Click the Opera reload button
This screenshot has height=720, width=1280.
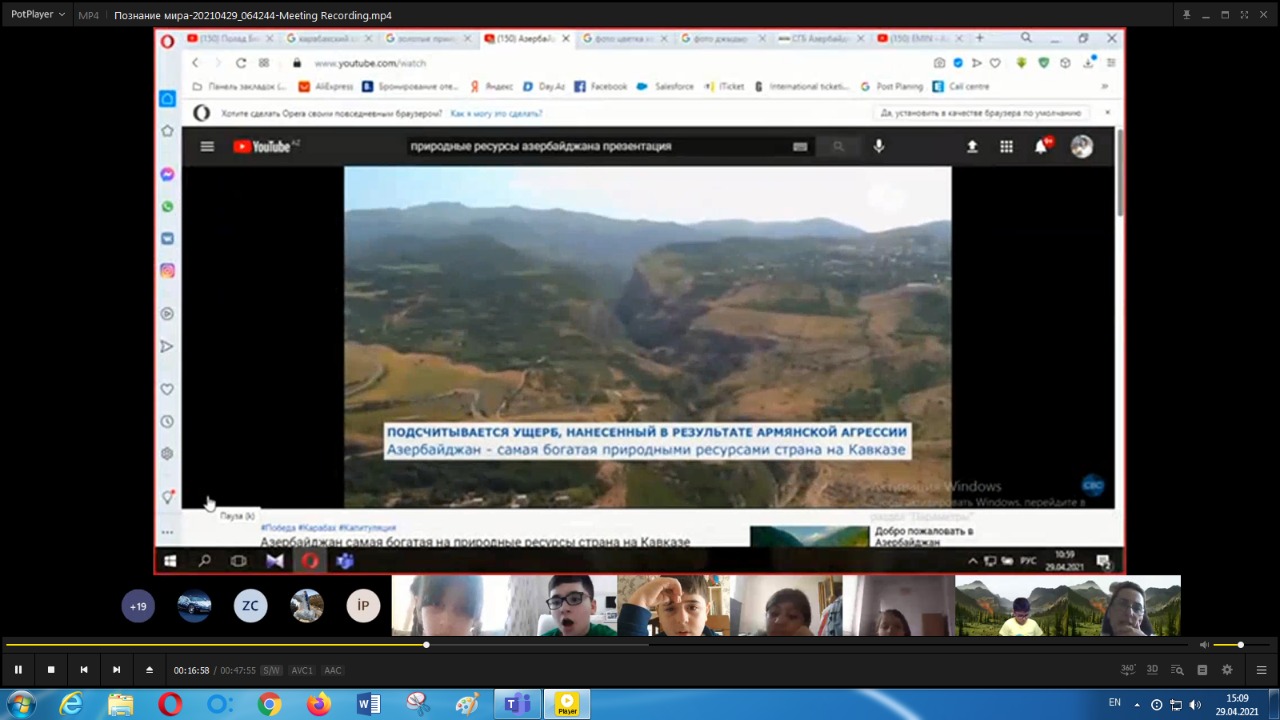241,63
